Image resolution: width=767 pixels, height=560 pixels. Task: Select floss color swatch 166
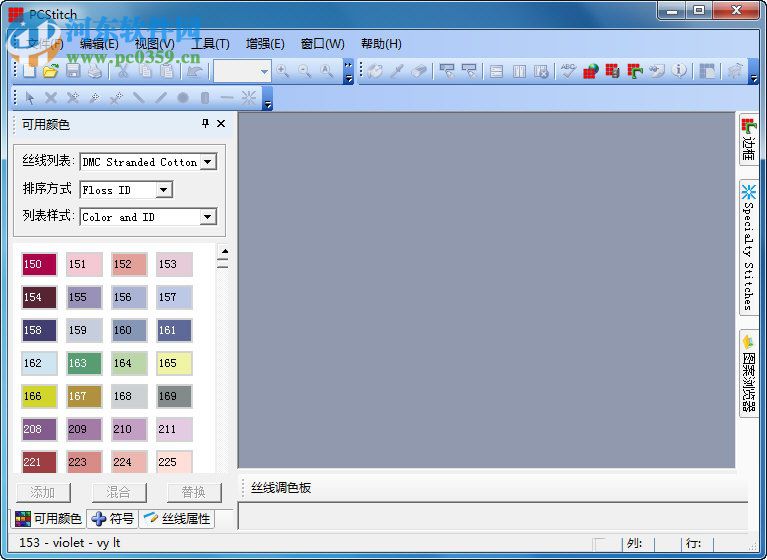click(39, 396)
